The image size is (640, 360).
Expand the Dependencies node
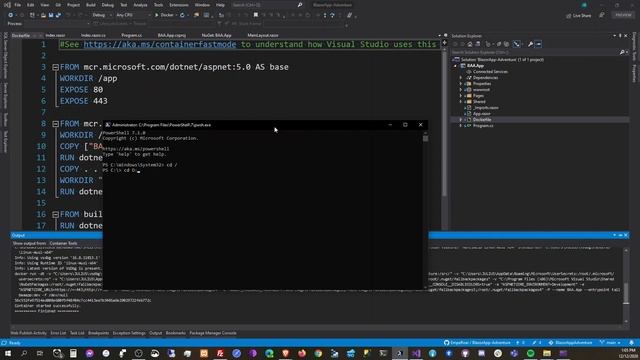pos(461,78)
